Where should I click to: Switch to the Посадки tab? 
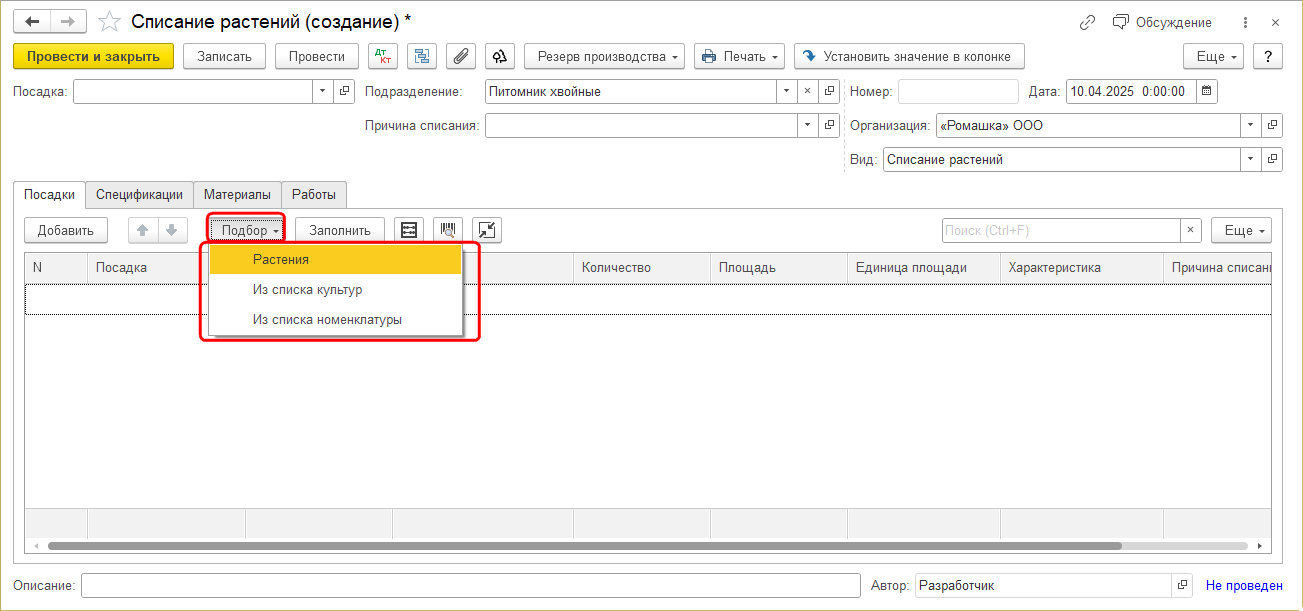point(49,195)
